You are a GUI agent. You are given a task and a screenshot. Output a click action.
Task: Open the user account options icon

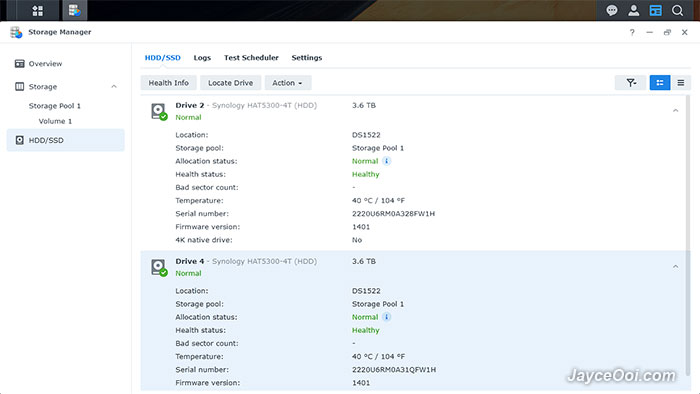click(633, 10)
